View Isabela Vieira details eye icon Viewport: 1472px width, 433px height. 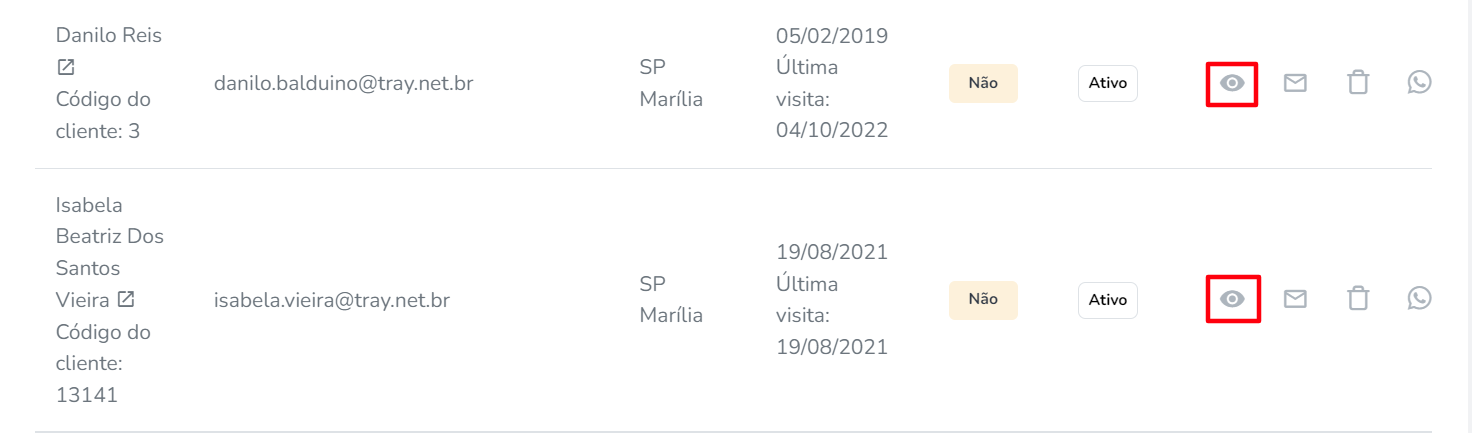1232,299
